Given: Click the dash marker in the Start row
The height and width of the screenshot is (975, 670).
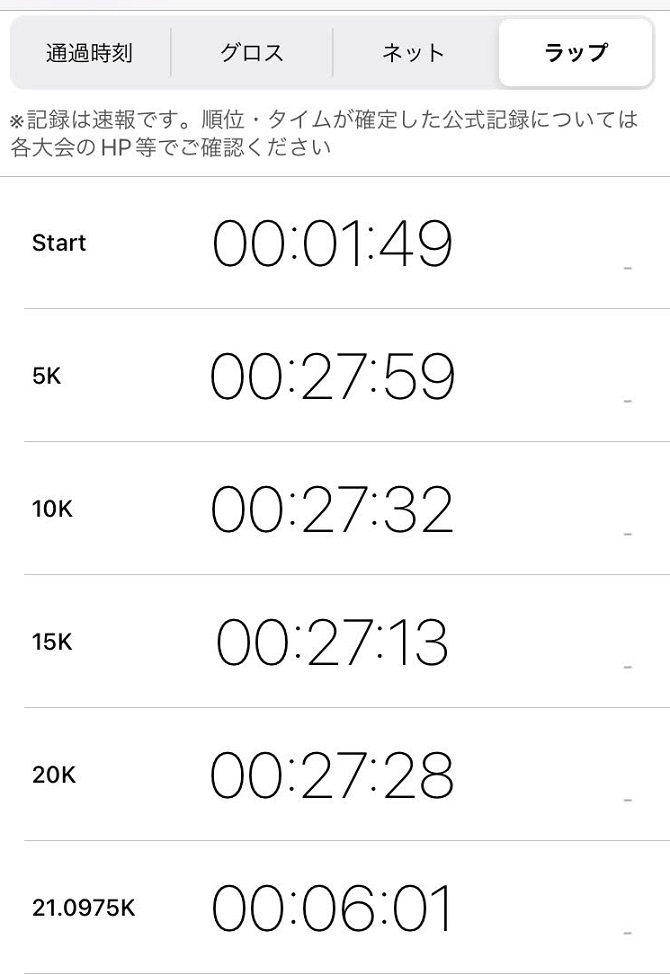Looking at the screenshot, I should [628, 268].
